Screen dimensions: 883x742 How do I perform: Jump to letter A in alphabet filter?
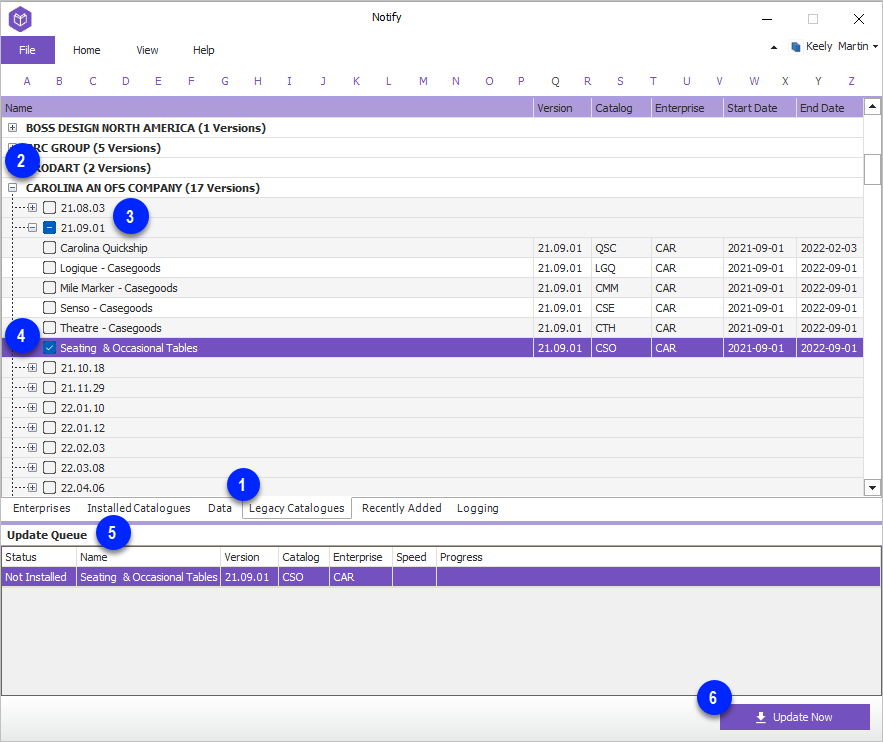26,81
